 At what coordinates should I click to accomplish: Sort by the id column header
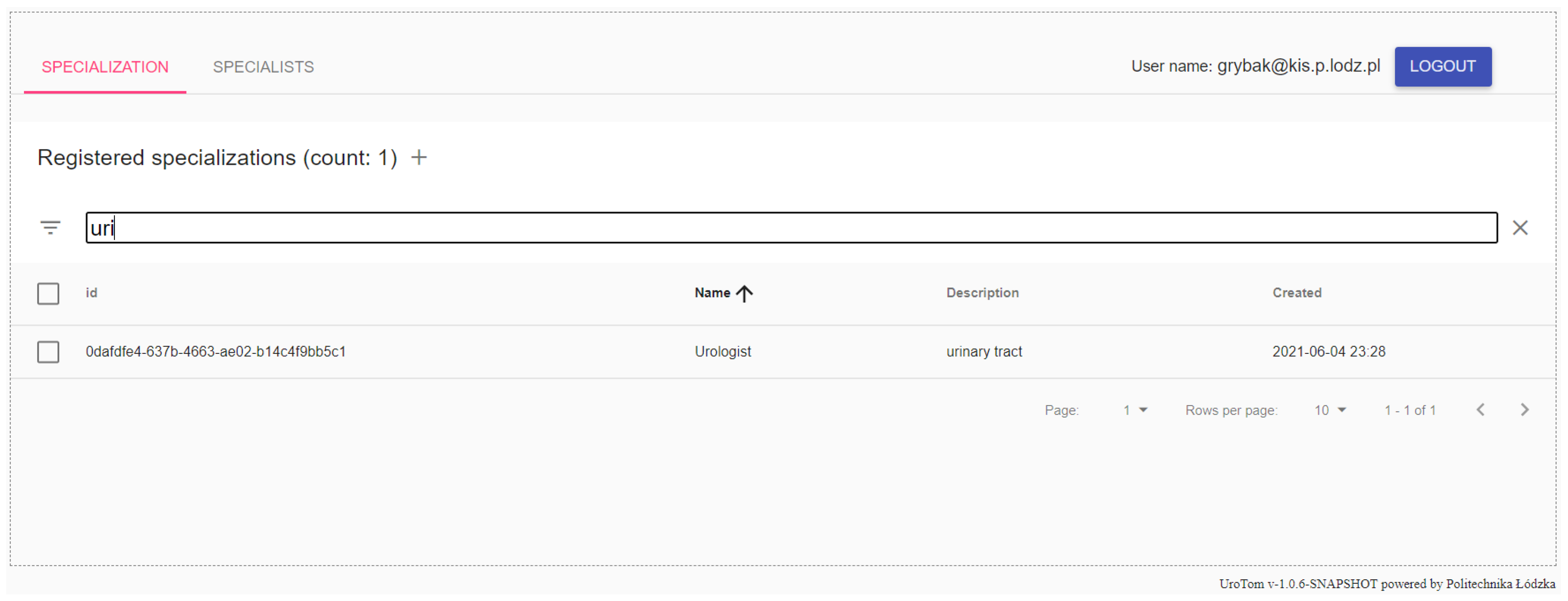pyautogui.click(x=91, y=293)
